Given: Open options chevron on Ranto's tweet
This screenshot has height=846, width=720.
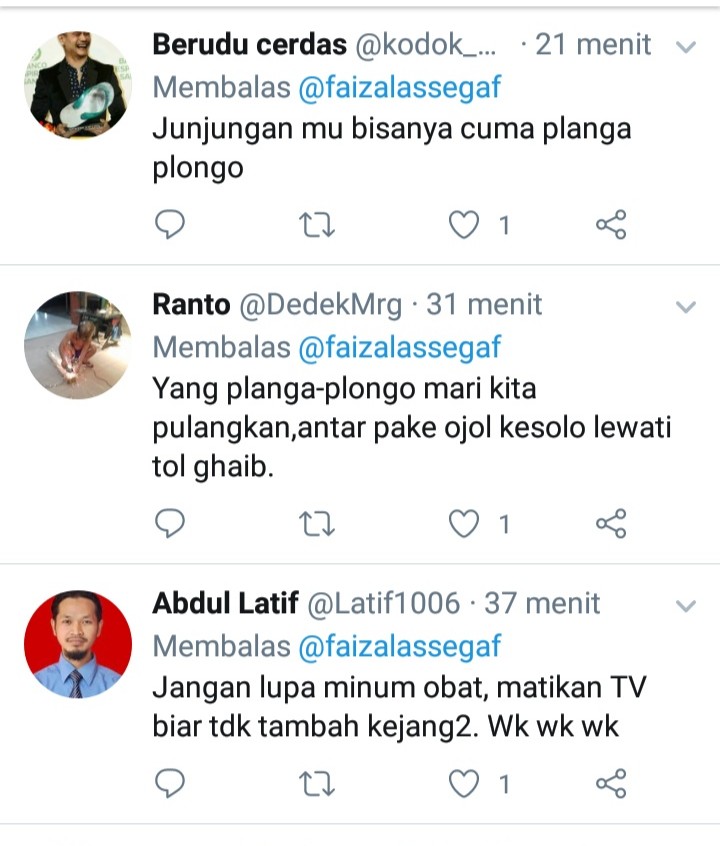Looking at the screenshot, I should 685,308.
